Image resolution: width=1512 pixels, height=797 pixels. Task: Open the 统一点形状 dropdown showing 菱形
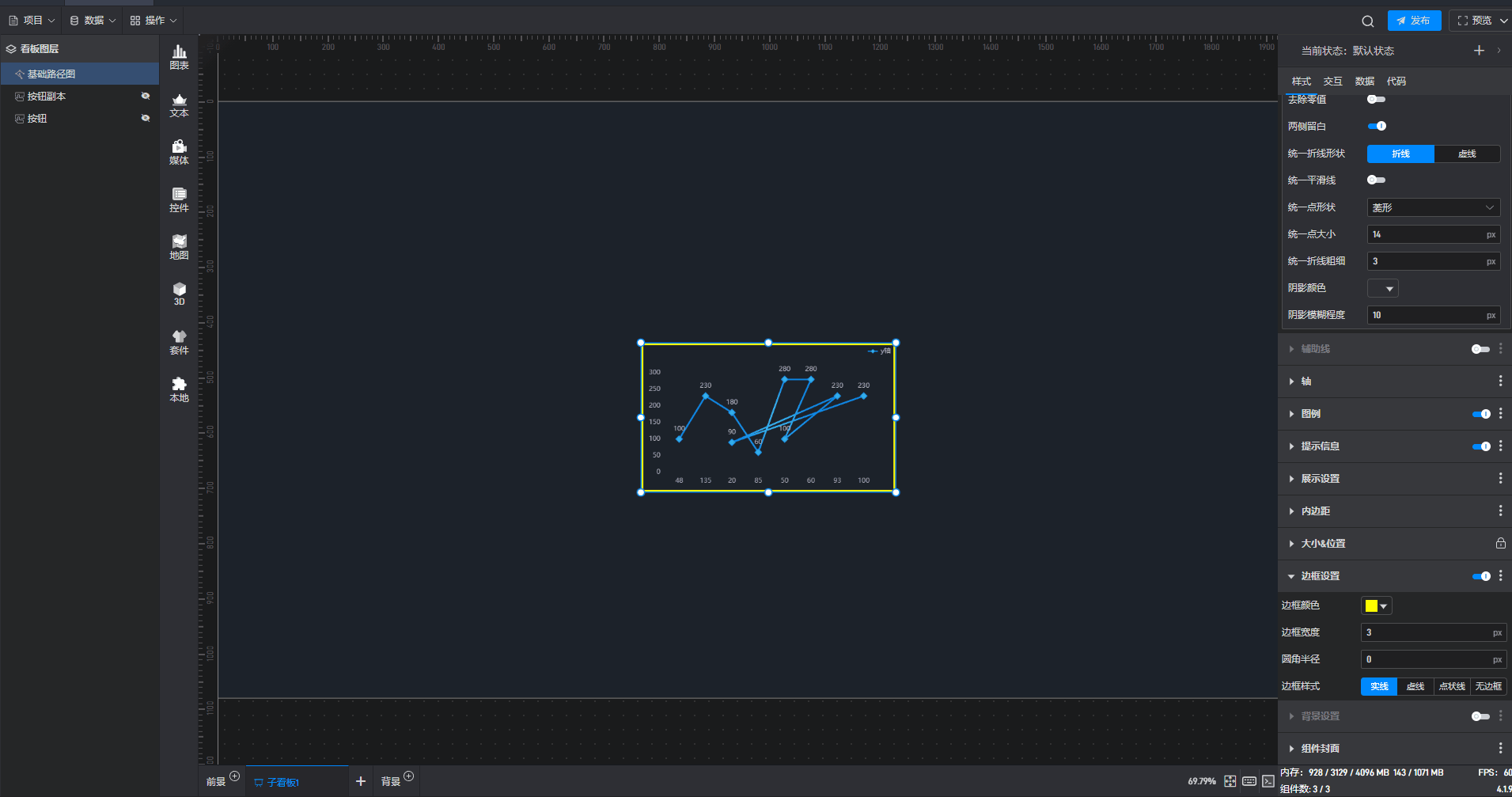click(1434, 207)
